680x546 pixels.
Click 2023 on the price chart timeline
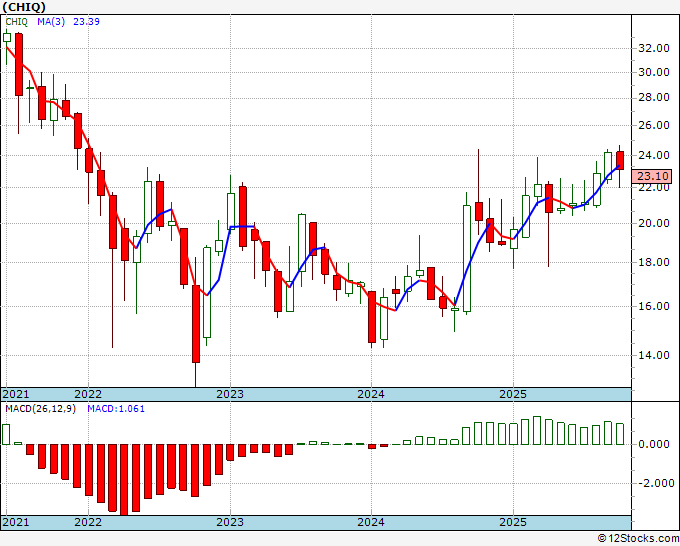(x=230, y=394)
